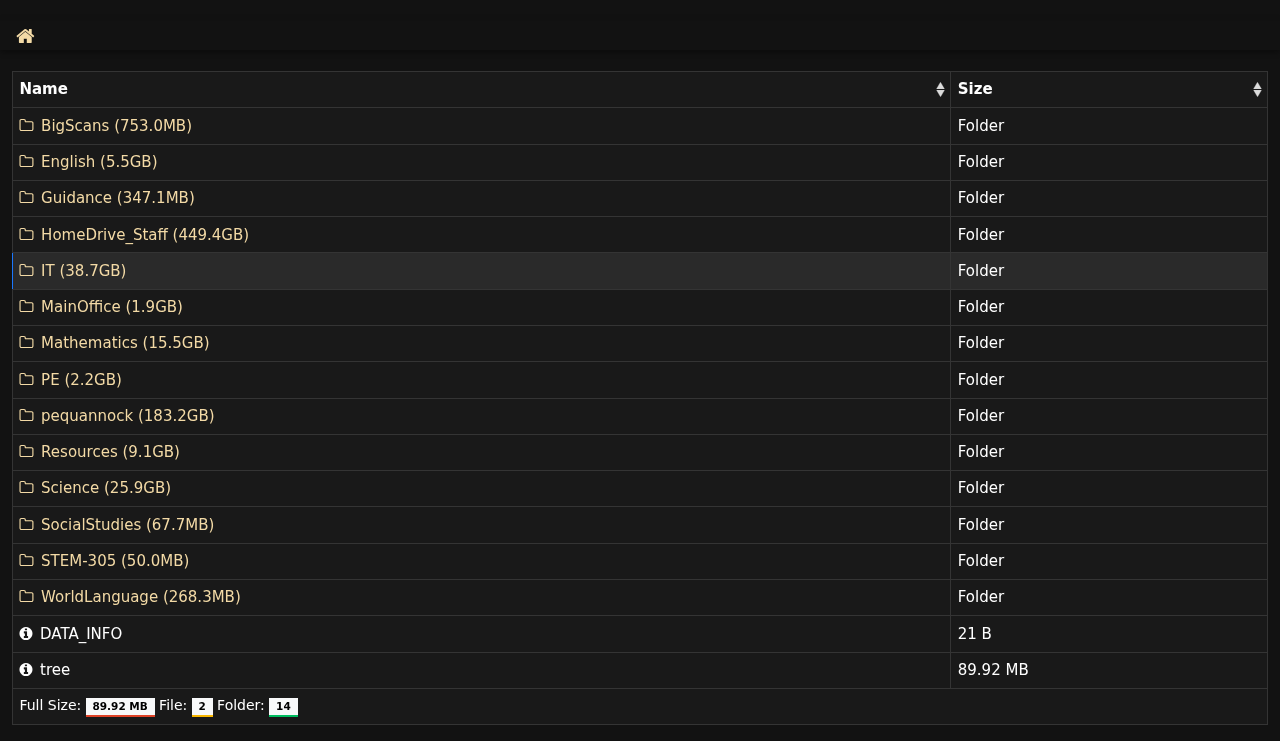Screen dimensions: 1280x741
Task: Click the Name column header text
Action: click(44, 89)
